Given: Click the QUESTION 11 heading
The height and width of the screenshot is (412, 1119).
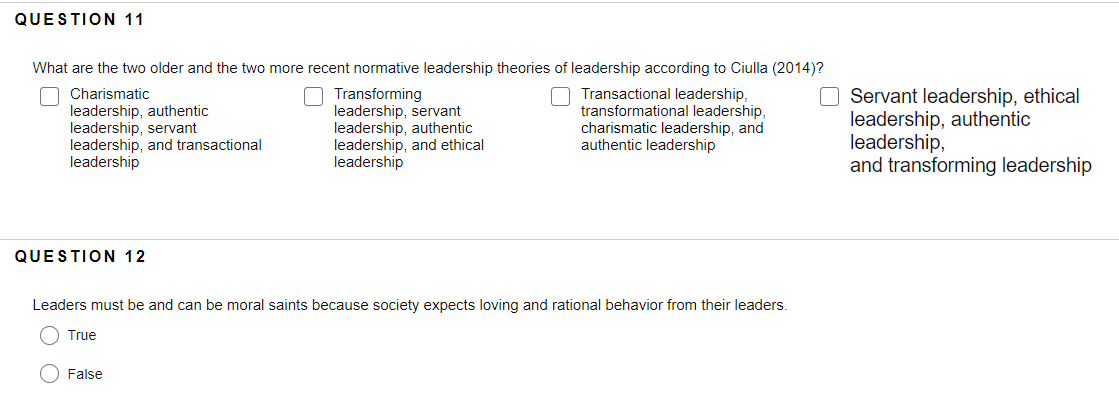Looking at the screenshot, I should pos(79,20).
